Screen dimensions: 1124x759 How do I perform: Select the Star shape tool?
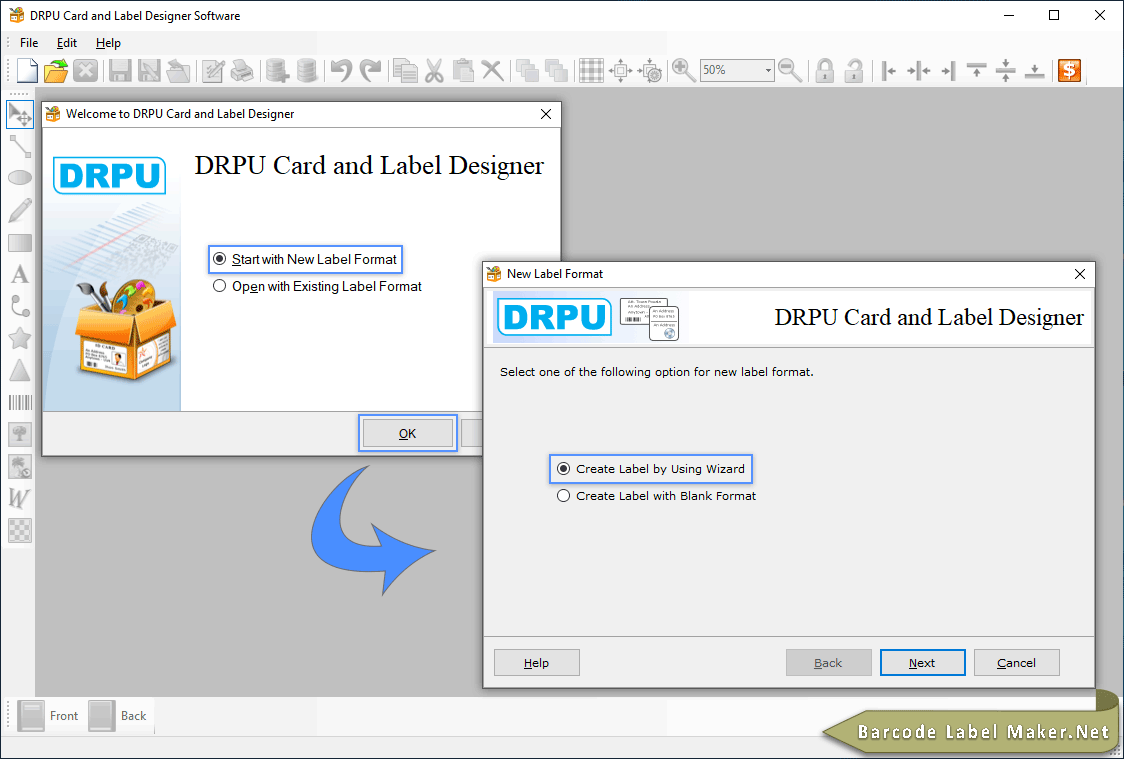click(20, 338)
